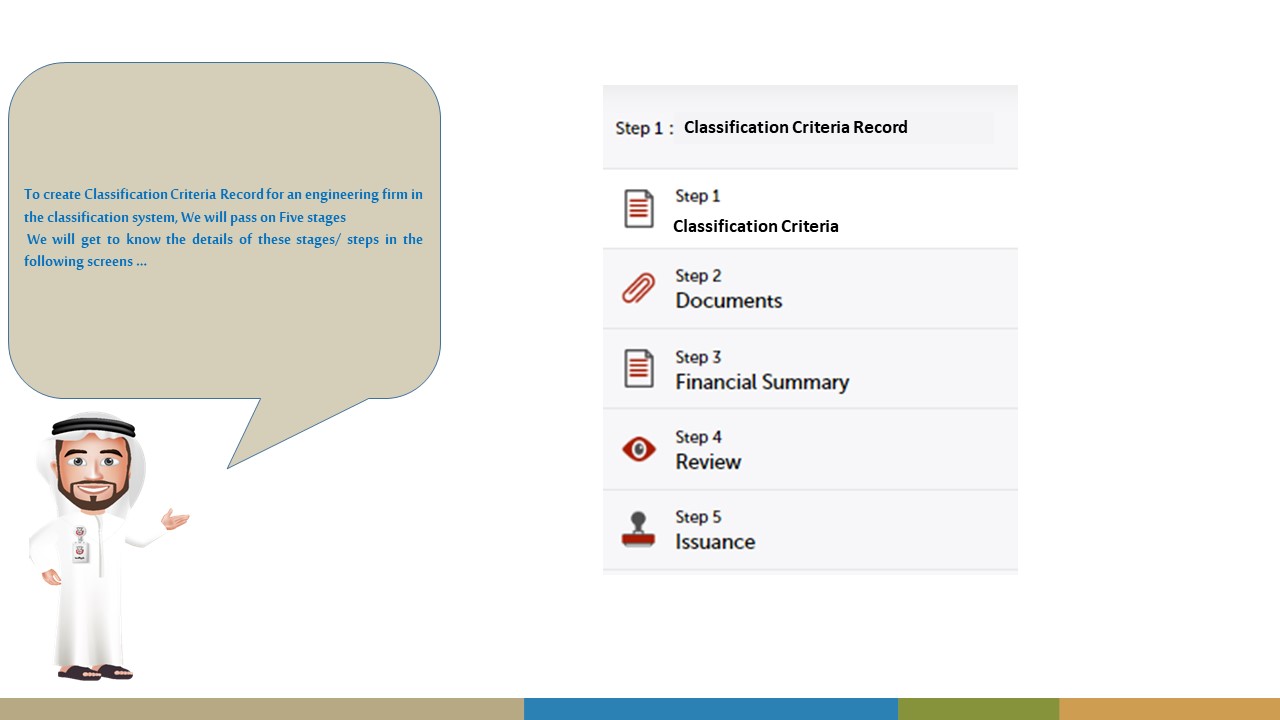Click the tan footer bar segment
Image resolution: width=1280 pixels, height=720 pixels.
(x=261, y=709)
